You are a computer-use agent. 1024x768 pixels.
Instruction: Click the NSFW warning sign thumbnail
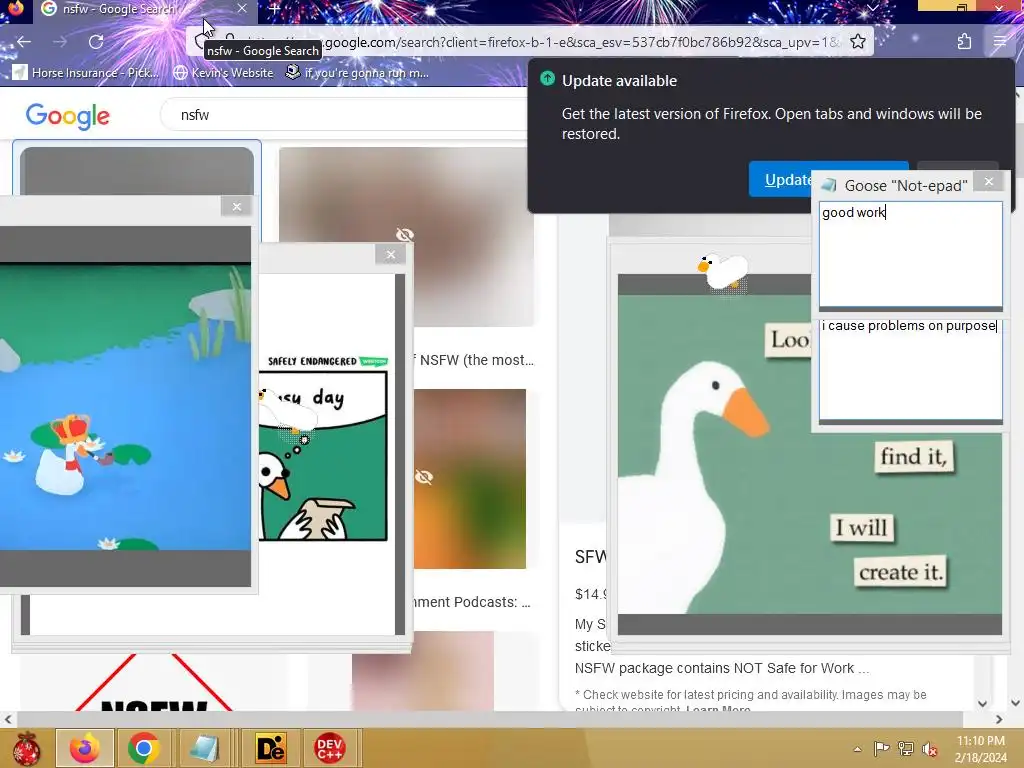154,683
